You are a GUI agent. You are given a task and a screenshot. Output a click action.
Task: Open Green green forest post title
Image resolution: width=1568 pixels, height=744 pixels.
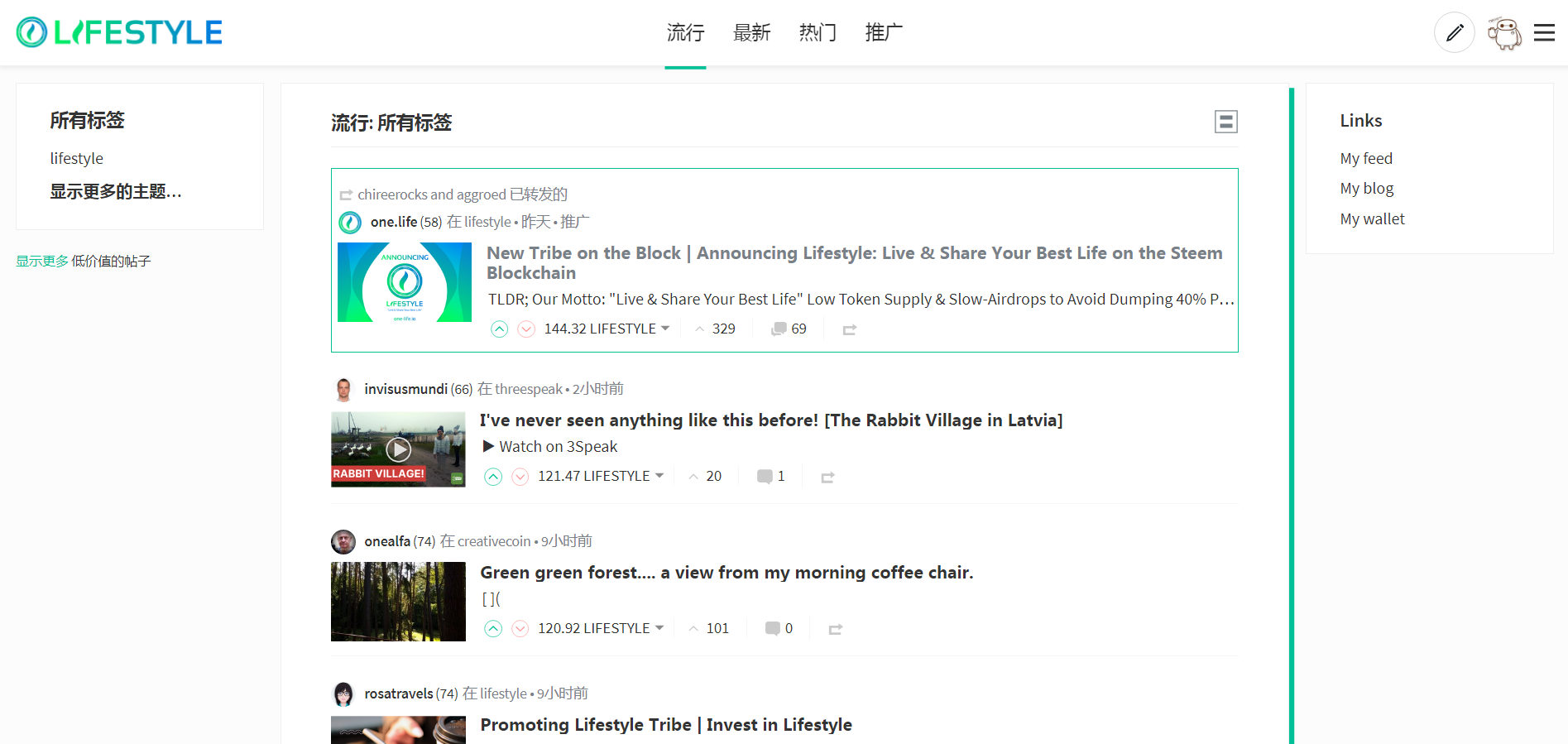coord(726,573)
